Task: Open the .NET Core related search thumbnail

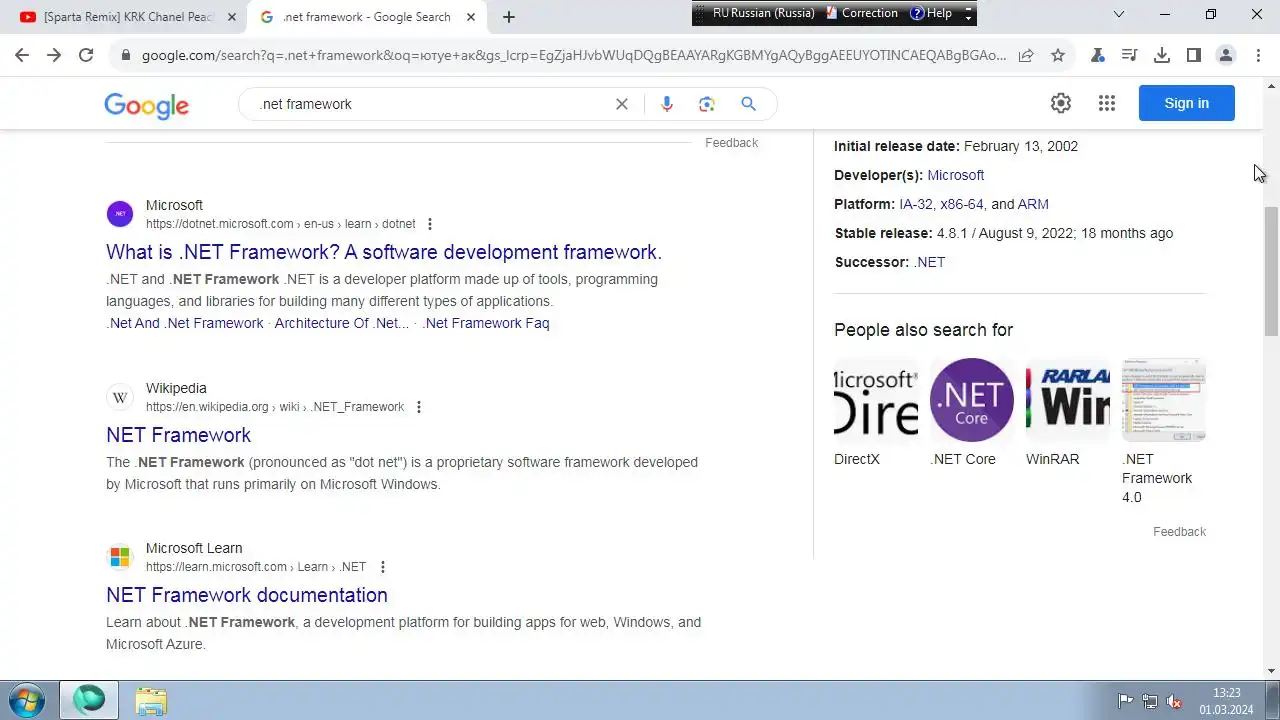Action: 972,400
